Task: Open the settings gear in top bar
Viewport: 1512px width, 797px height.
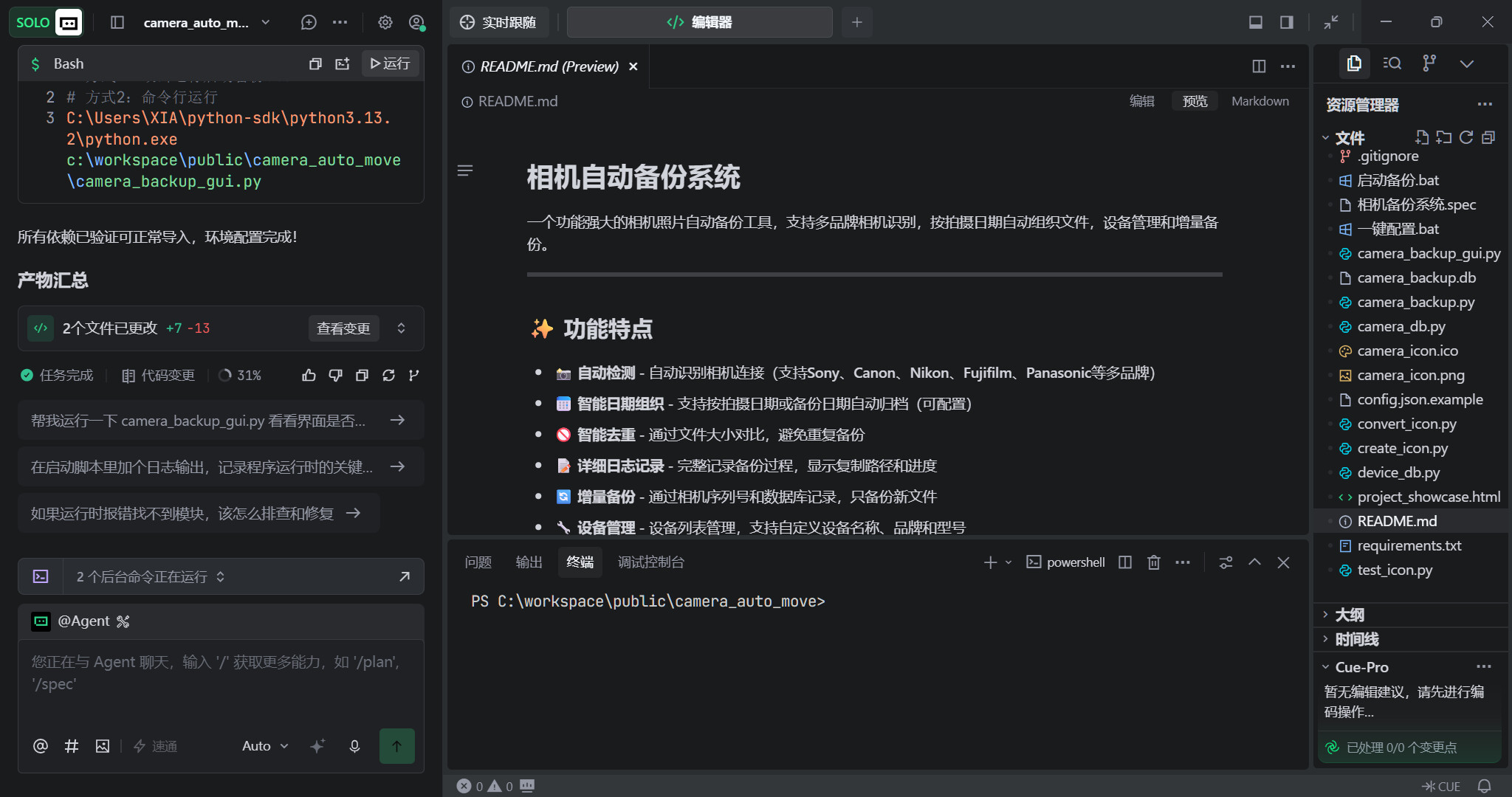Action: (x=385, y=22)
